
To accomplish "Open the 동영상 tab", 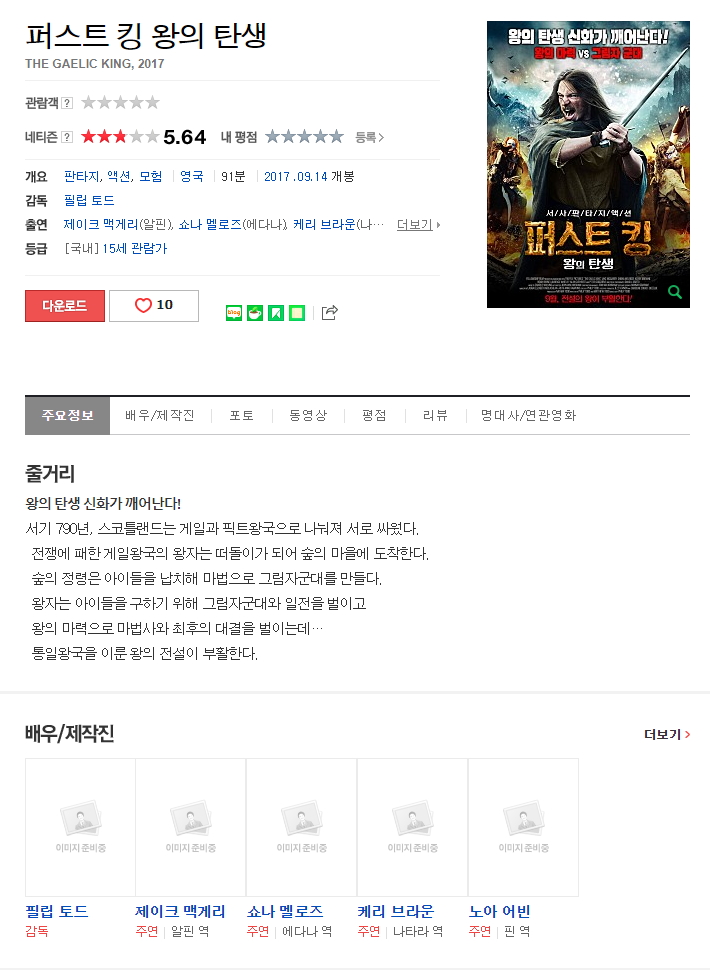I will (308, 415).
